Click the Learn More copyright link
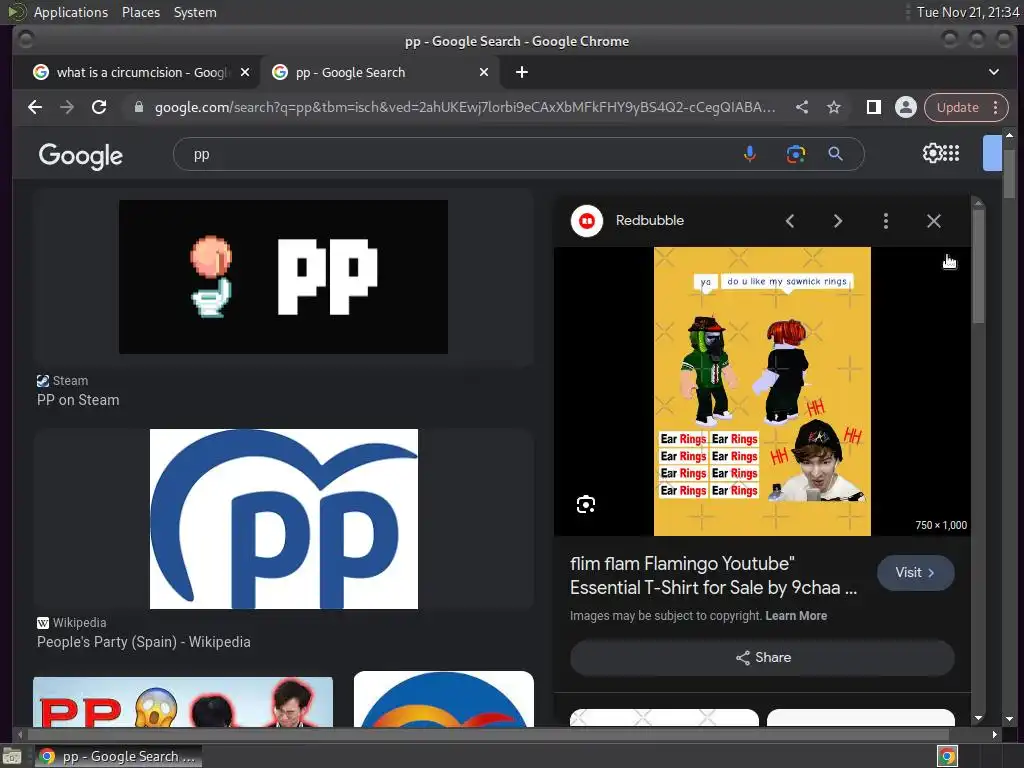Viewport: 1024px width, 768px height. 796,616
